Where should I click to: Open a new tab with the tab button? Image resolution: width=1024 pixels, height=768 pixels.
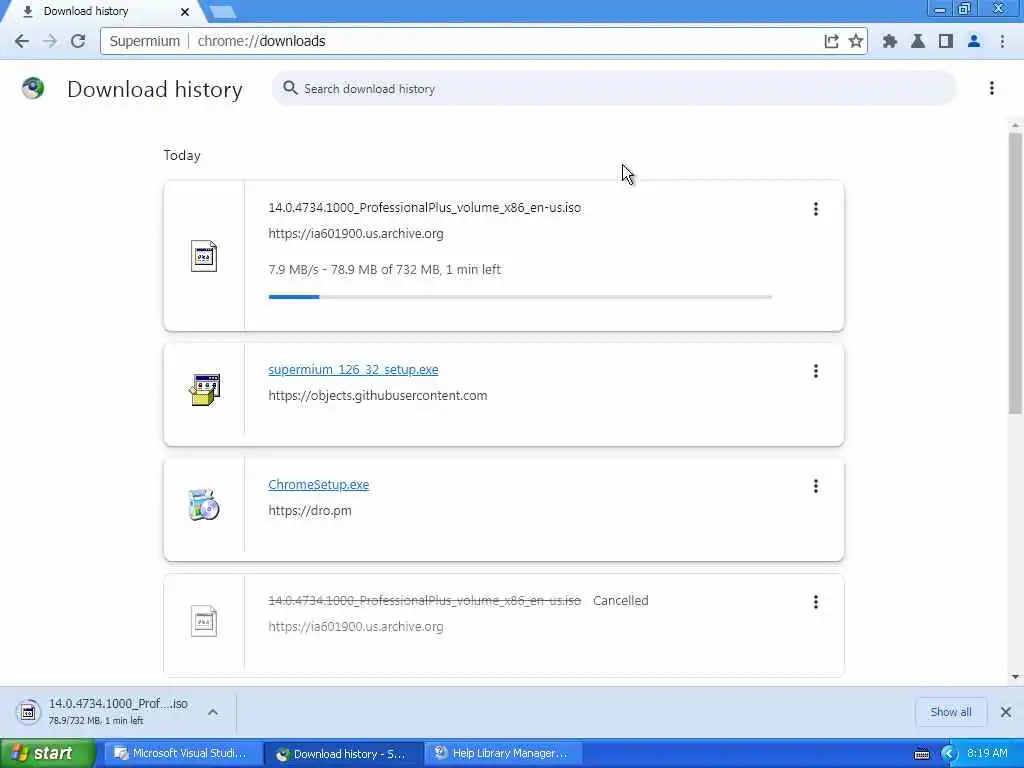(x=223, y=11)
